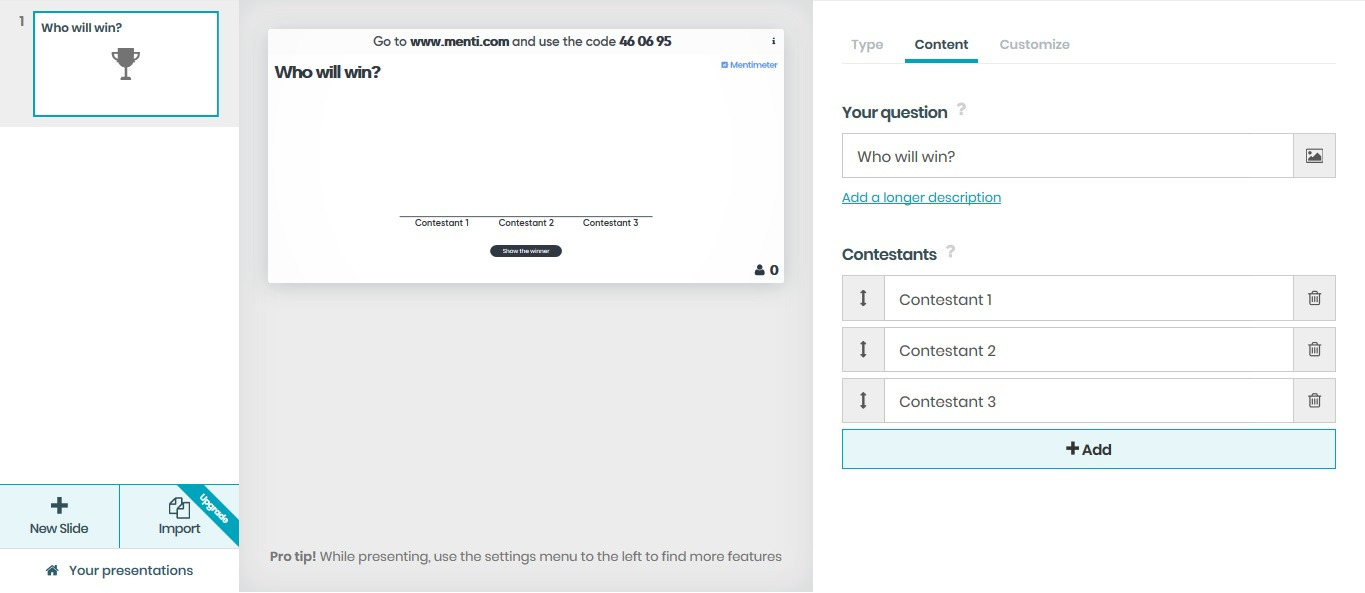This screenshot has width=1365, height=593.
Task: Click the Who will win? question field
Action: [x=1067, y=156]
